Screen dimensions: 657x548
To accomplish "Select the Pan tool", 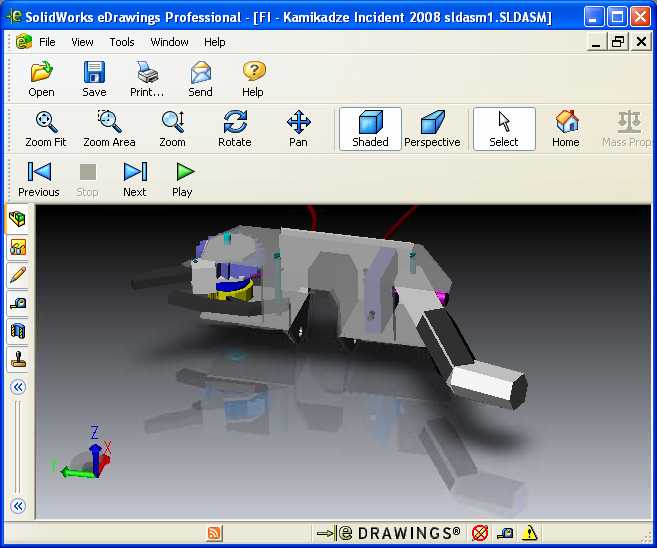I will [298, 129].
